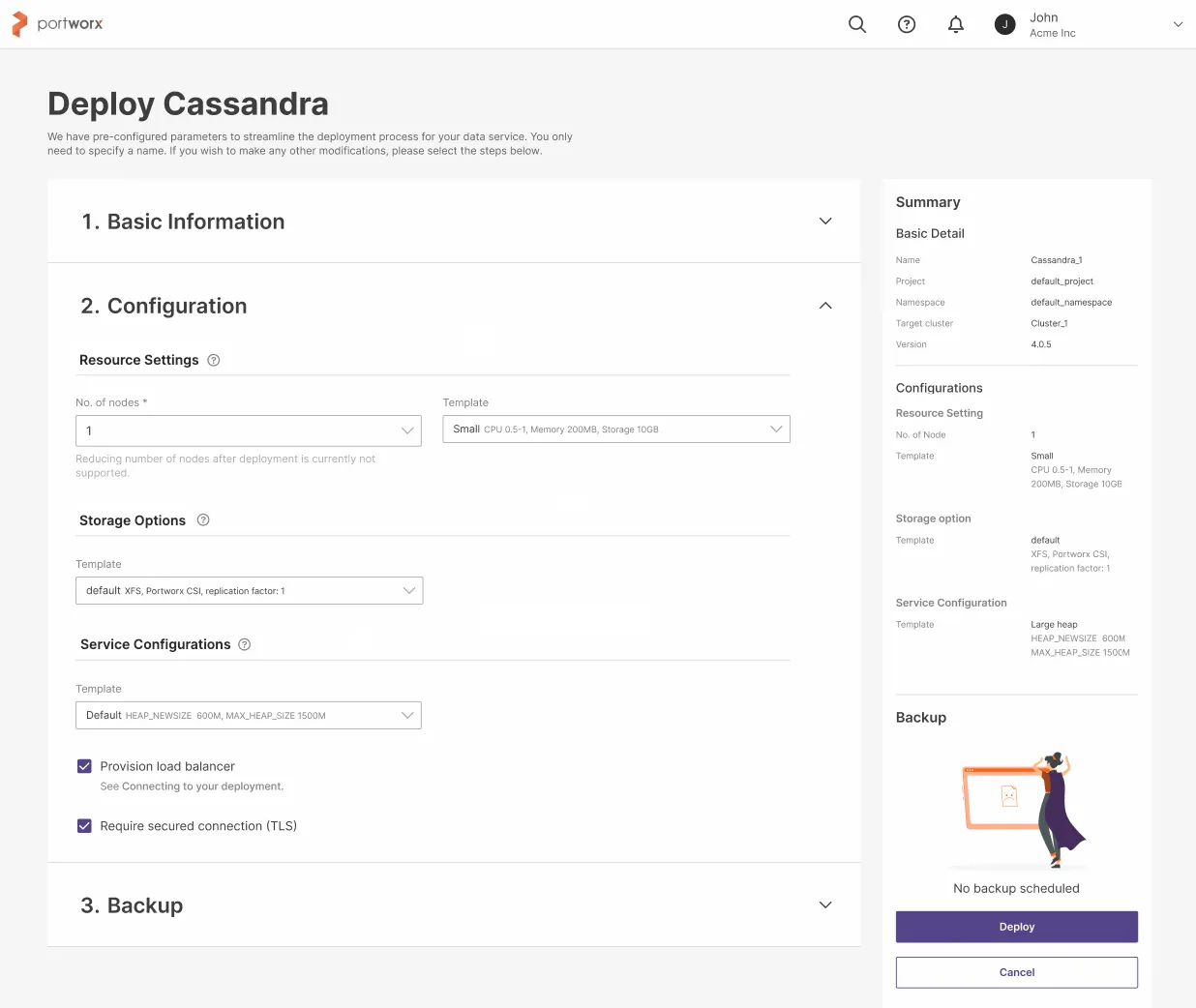
Task: Open Resource Settings Template dropdown
Action: pos(615,430)
